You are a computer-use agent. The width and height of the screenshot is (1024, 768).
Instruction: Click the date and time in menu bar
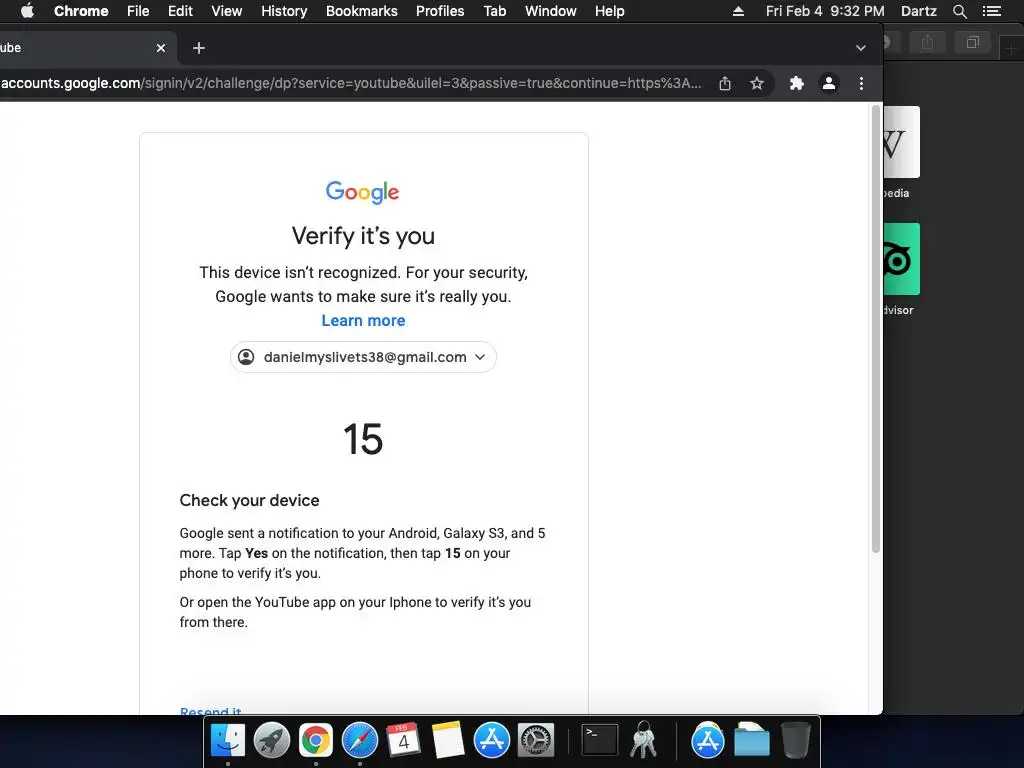point(825,11)
